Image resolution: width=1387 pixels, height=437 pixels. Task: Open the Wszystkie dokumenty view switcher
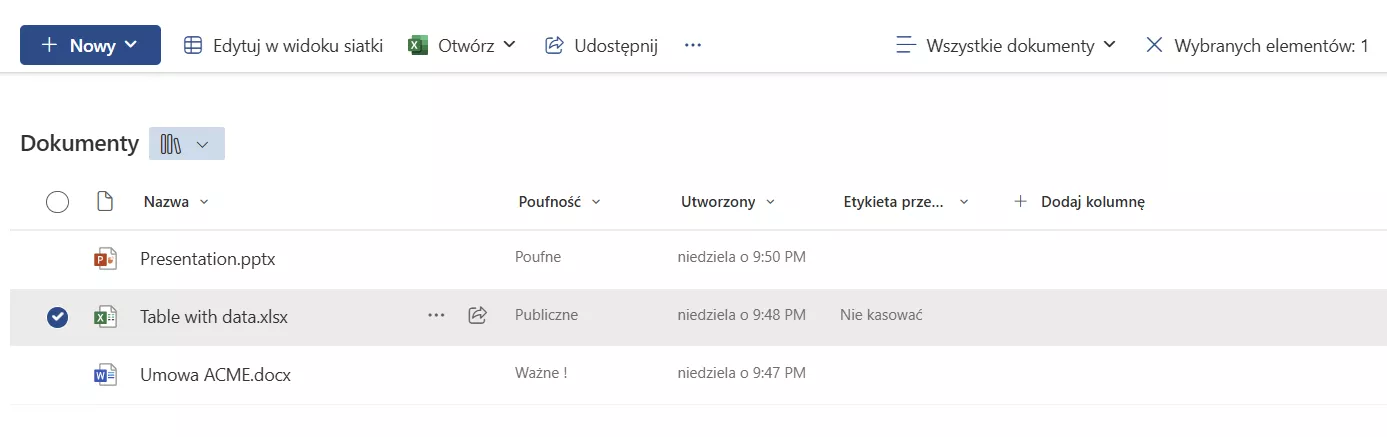click(1007, 46)
